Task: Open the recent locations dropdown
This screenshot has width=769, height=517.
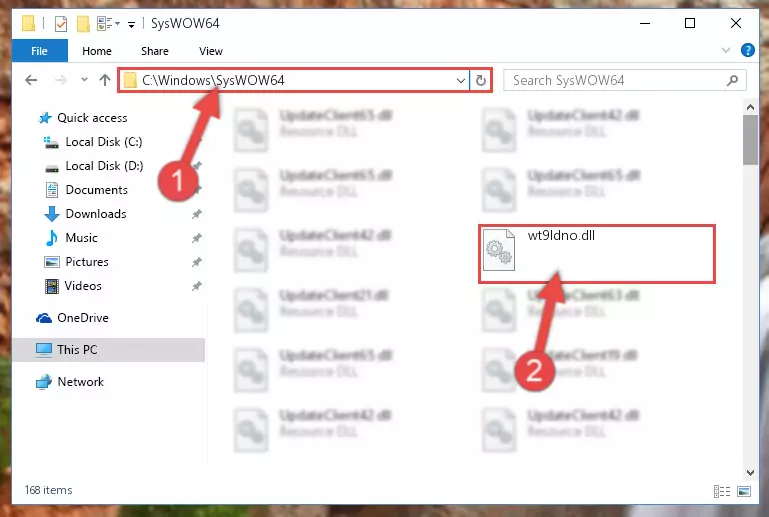Action: 84,79
